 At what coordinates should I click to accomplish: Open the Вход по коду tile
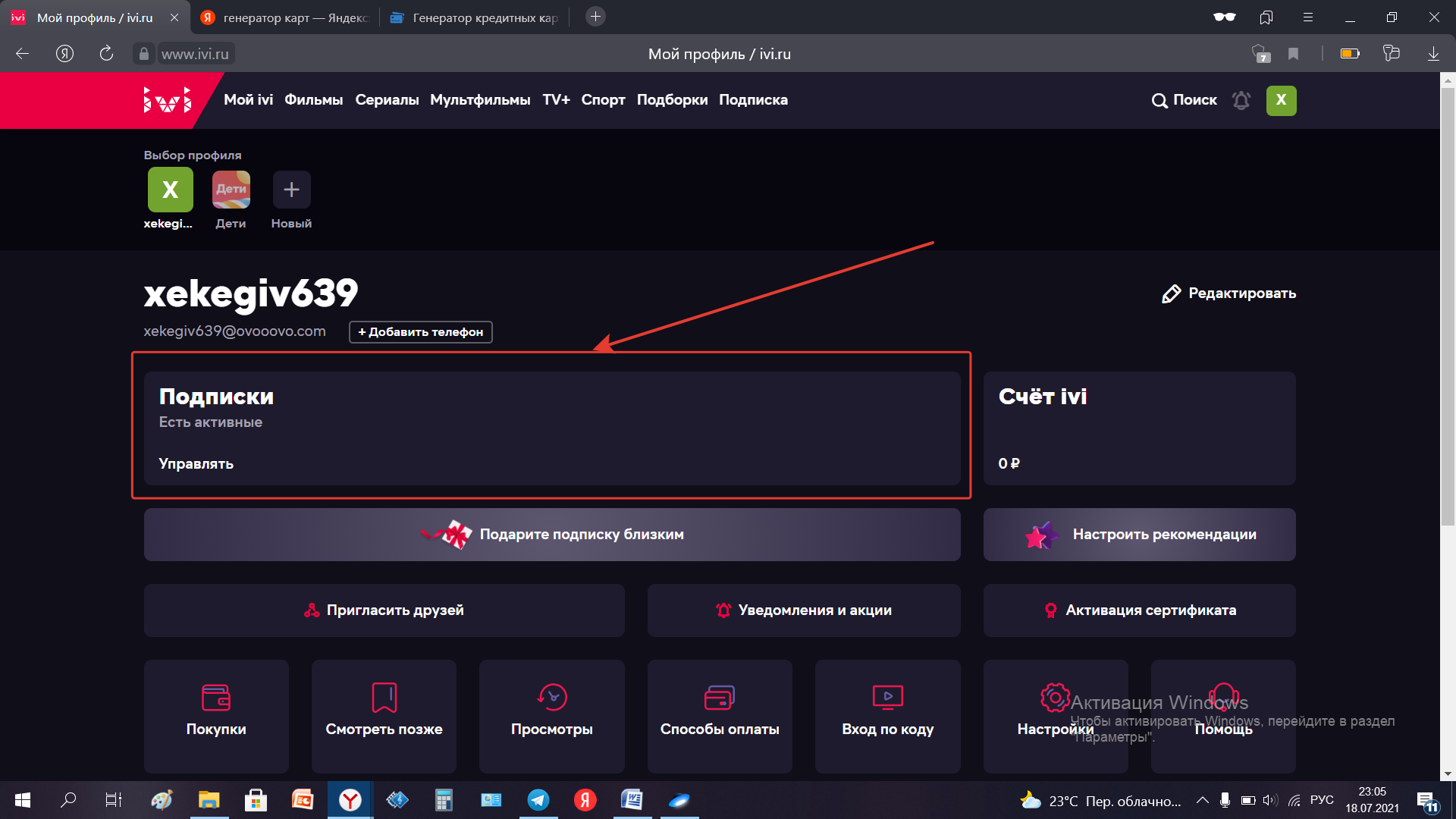tap(887, 715)
